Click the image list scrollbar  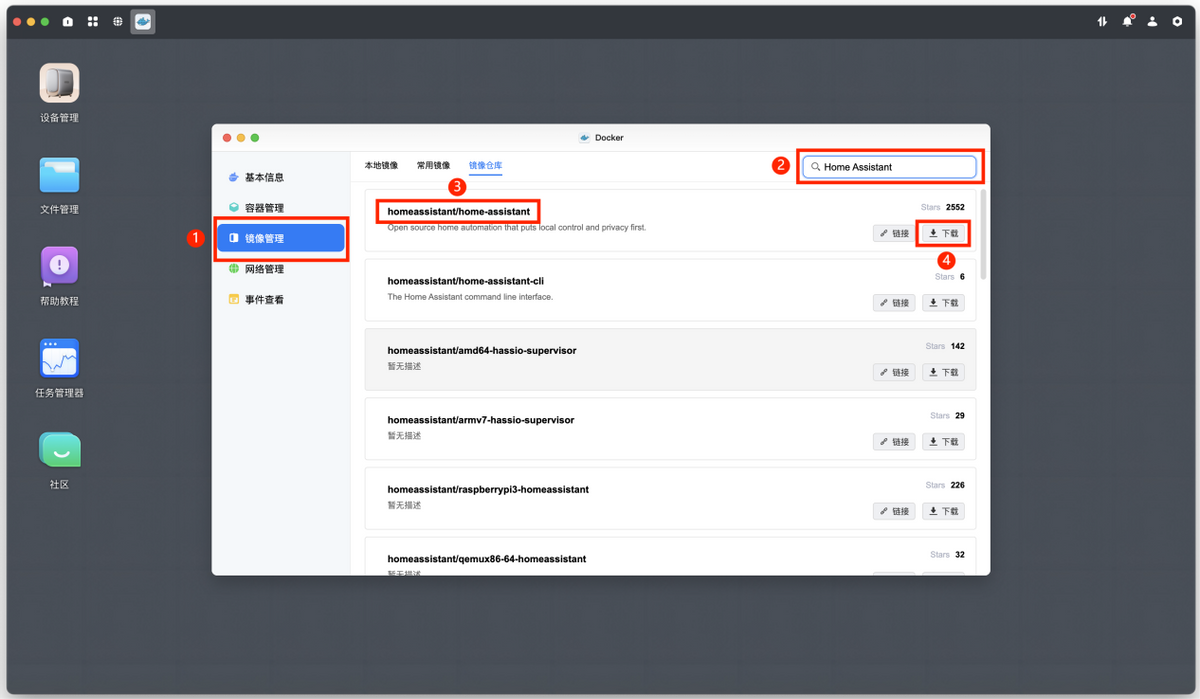(x=983, y=233)
